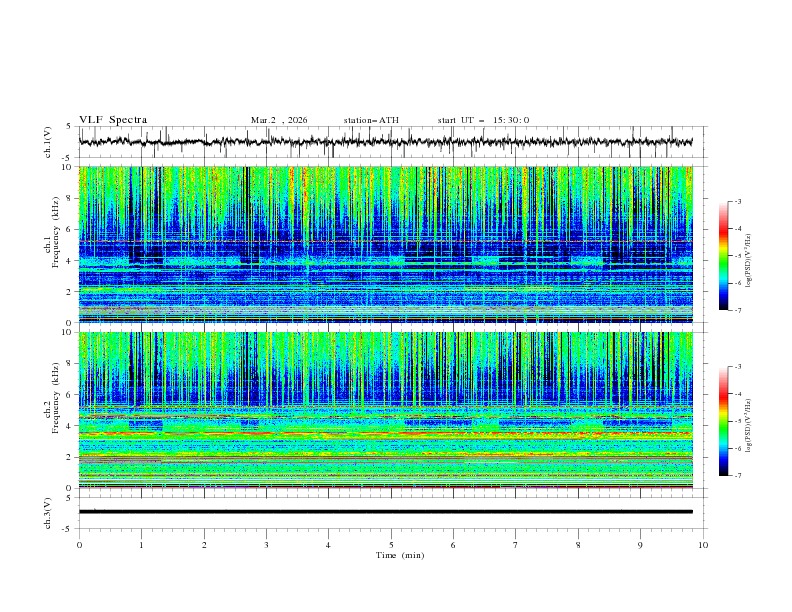The width and height of the screenshot is (792, 612).
Task: Click time axis tick label 4
Action: pyautogui.click(x=328, y=545)
